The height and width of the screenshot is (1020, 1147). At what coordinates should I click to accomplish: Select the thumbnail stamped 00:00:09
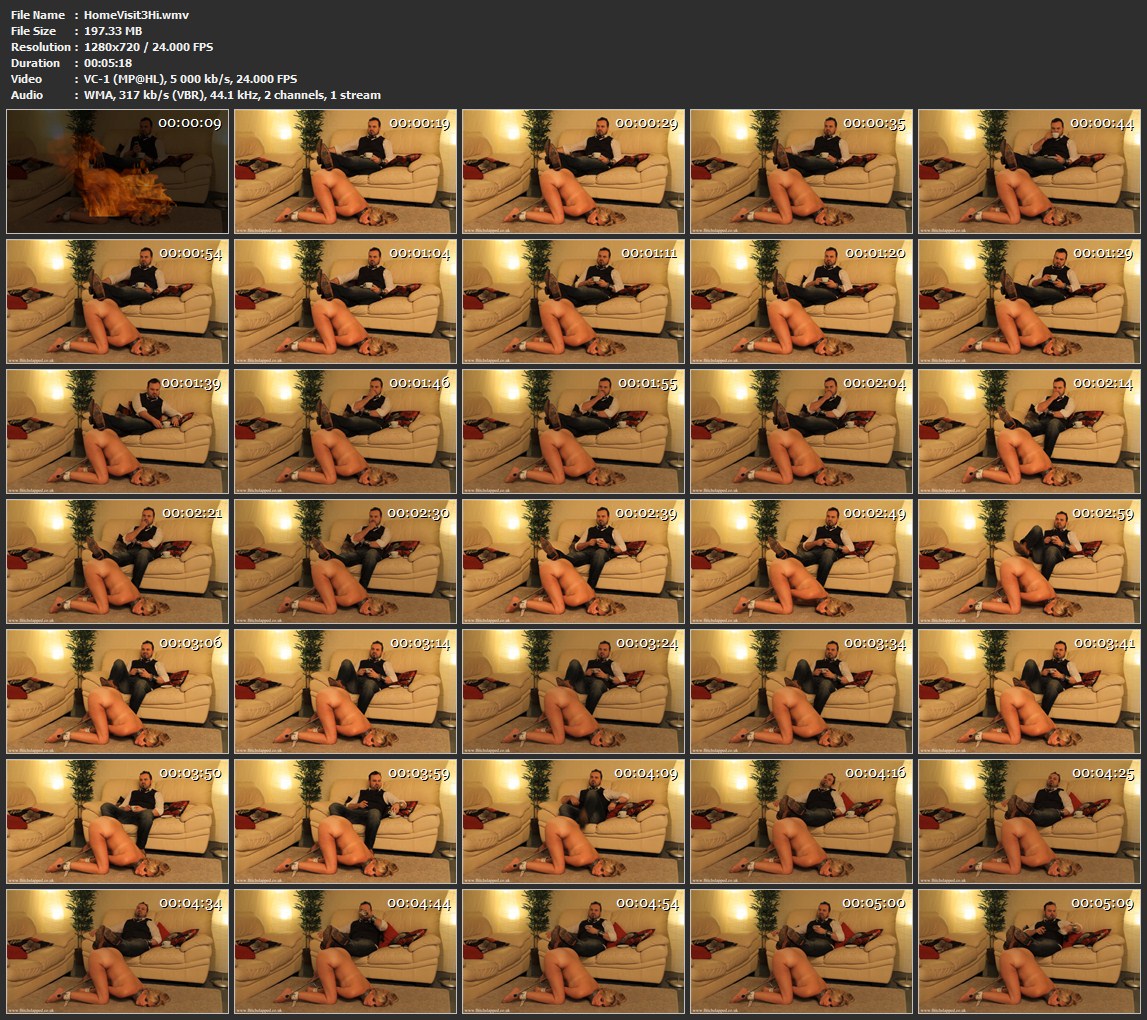coord(117,171)
